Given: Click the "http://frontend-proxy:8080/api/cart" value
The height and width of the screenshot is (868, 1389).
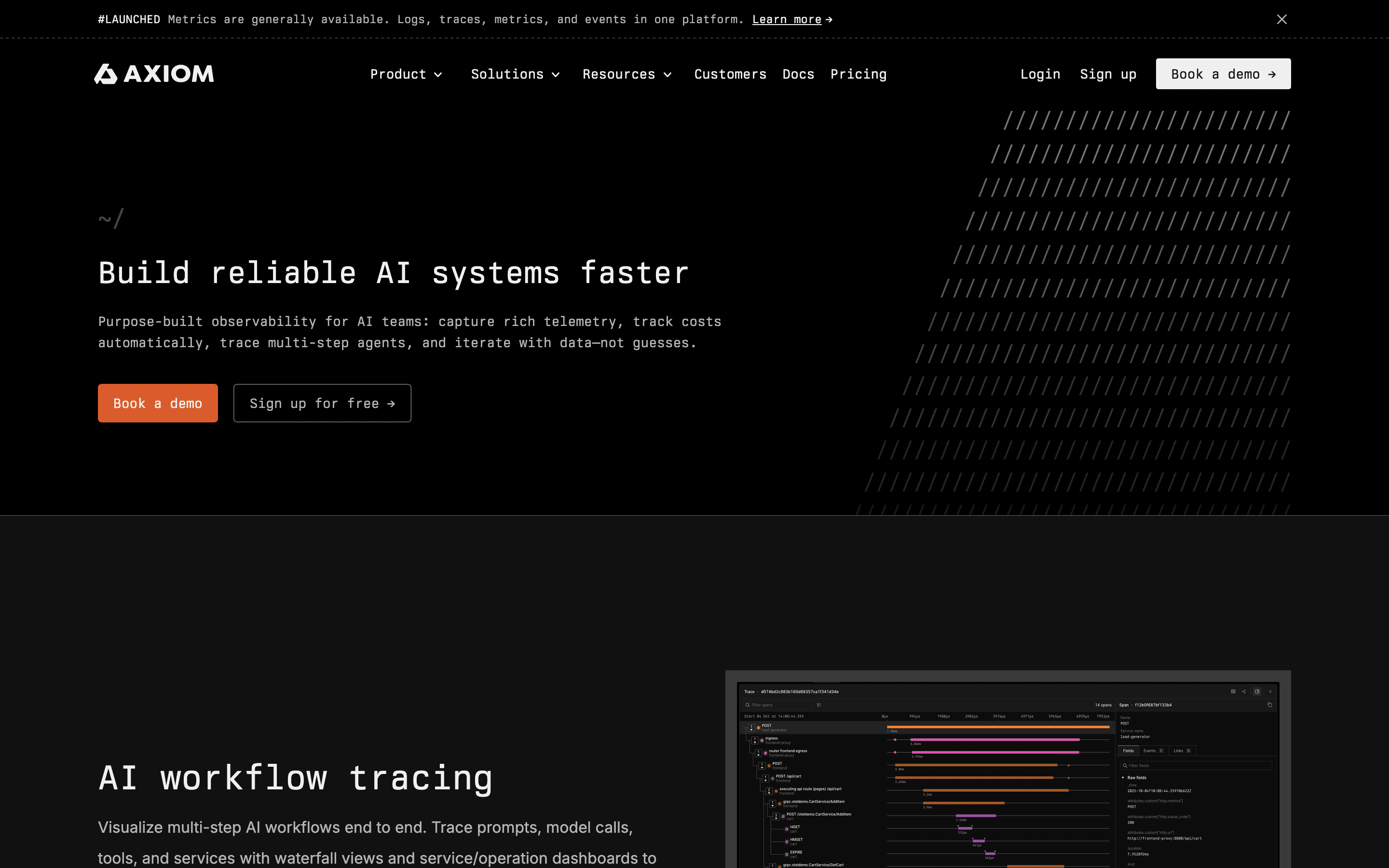Looking at the screenshot, I should 1165,838.
